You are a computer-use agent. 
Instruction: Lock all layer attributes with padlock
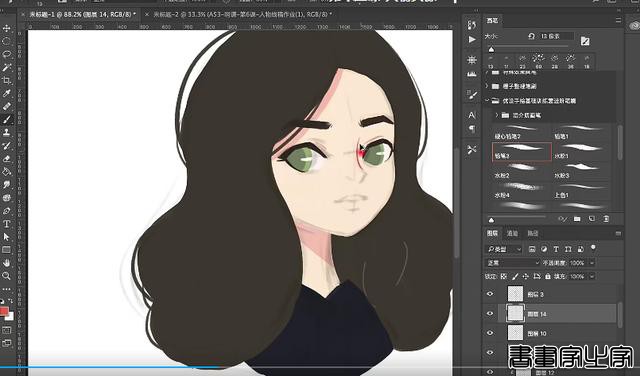tap(548, 276)
